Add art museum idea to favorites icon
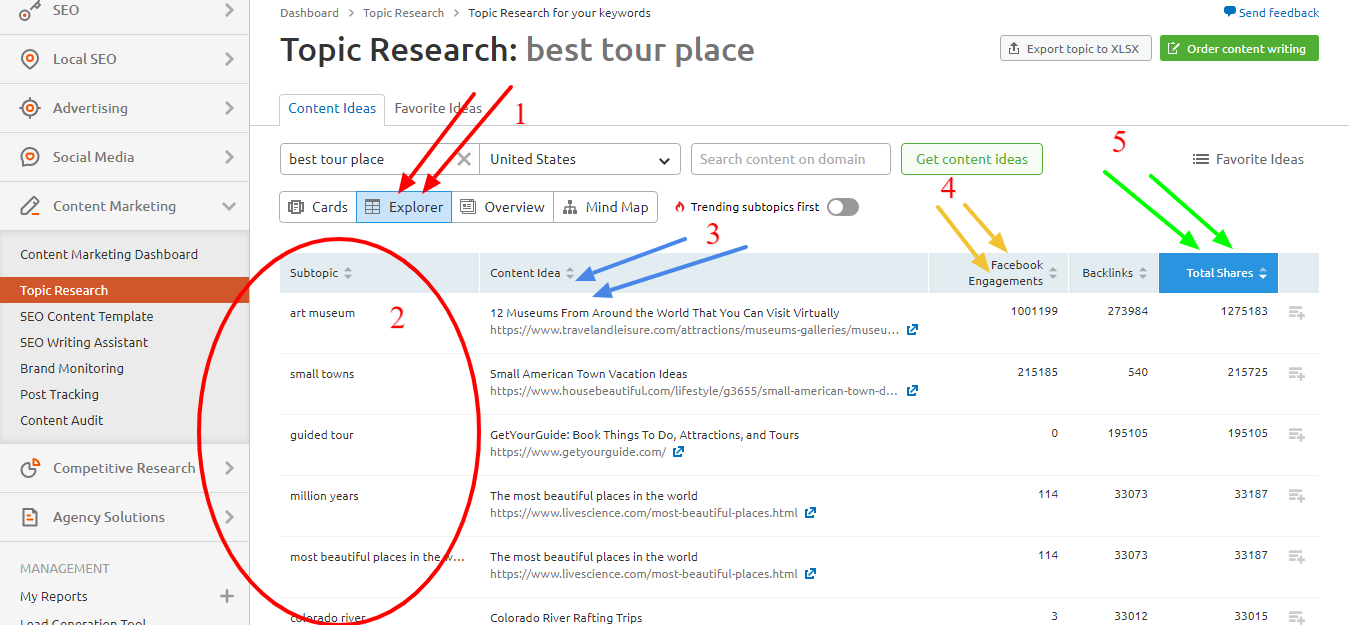The width and height of the screenshot is (1349, 625). tap(1297, 313)
